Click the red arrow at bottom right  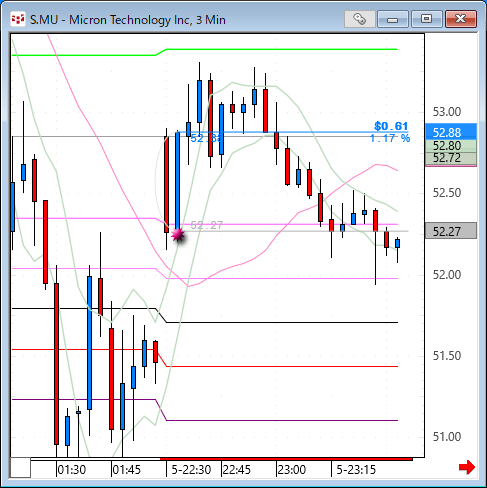click(467, 467)
